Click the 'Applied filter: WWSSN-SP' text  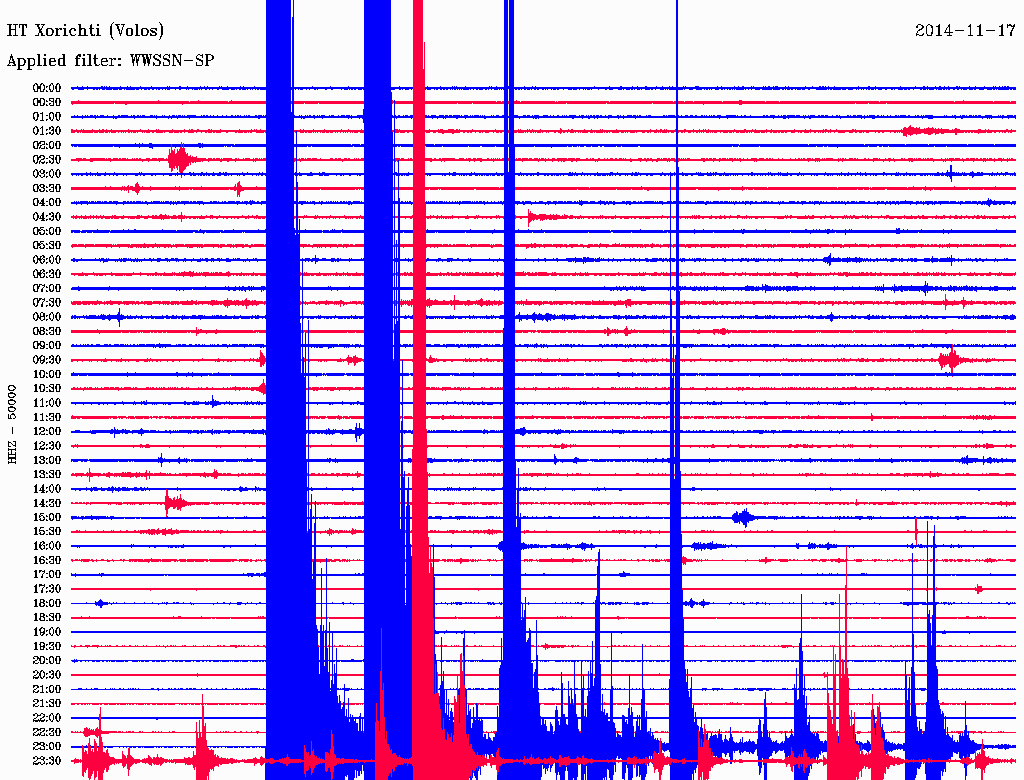coord(110,60)
